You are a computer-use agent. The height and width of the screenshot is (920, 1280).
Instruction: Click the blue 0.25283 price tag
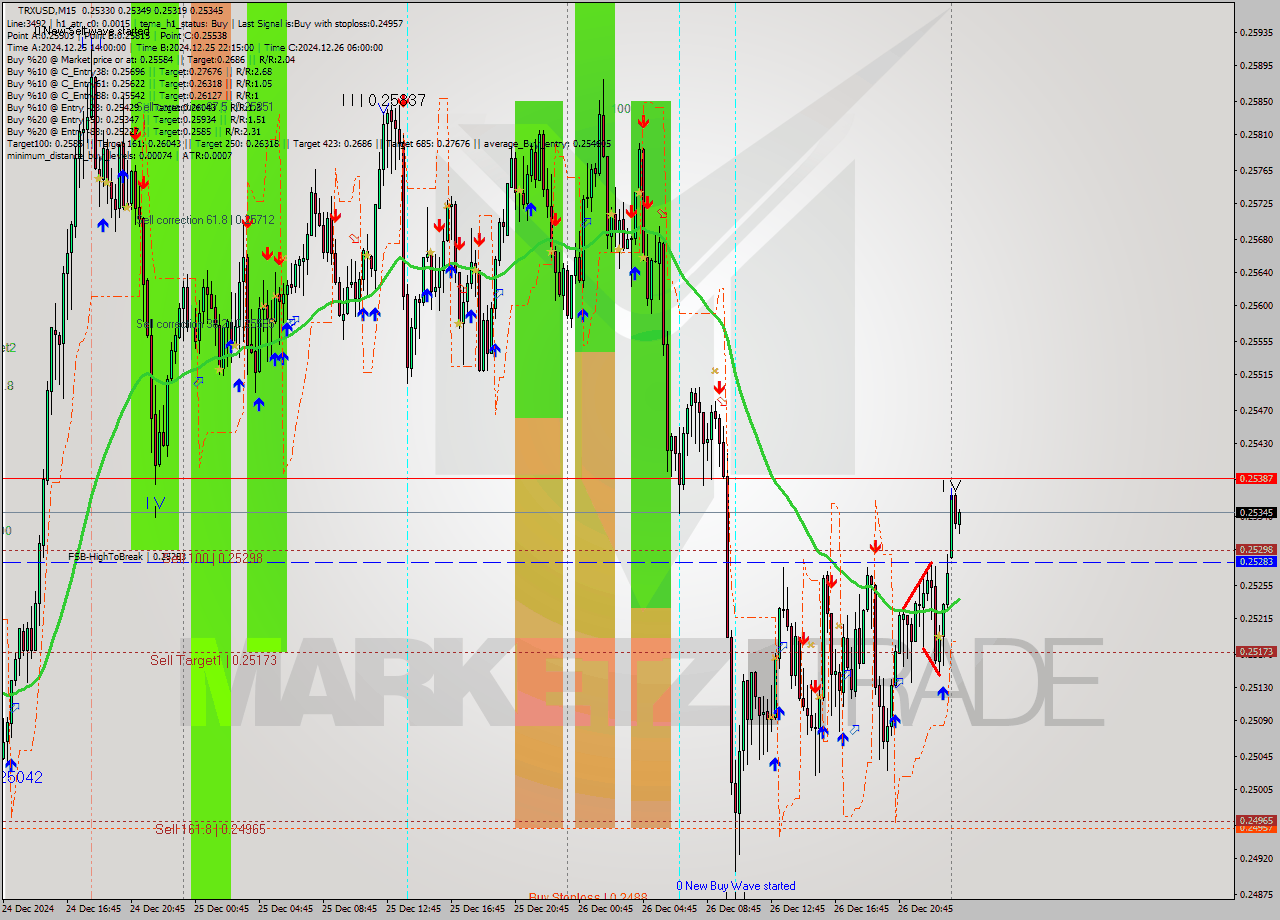(1256, 561)
